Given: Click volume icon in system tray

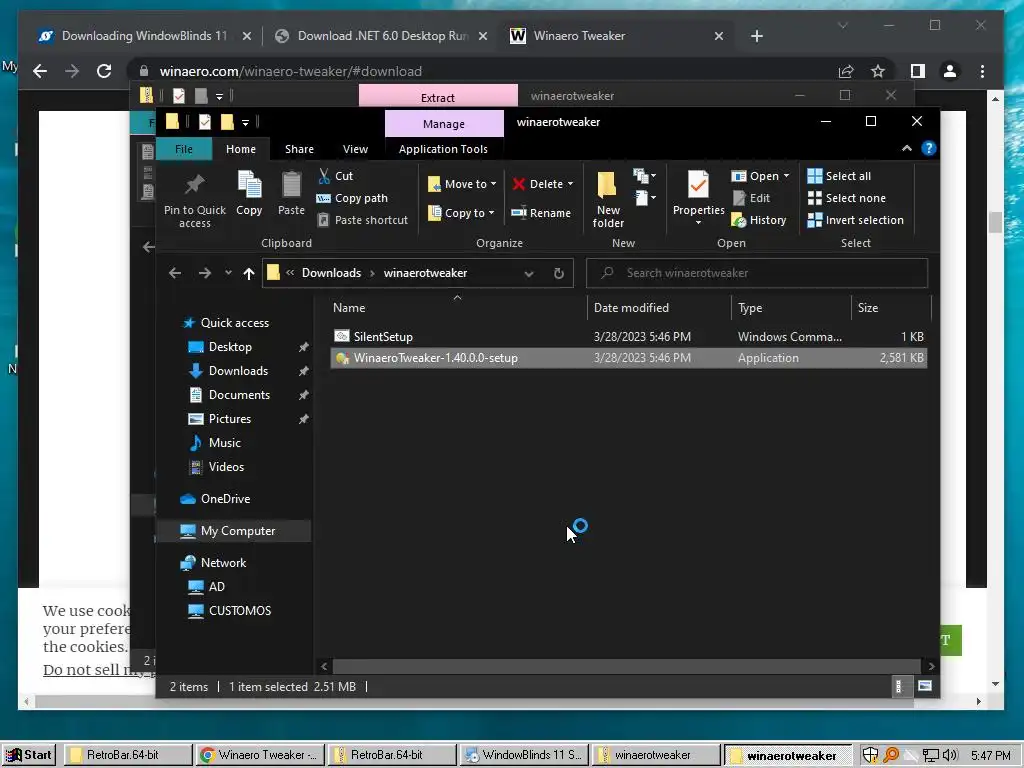Looking at the screenshot, I should point(949,755).
